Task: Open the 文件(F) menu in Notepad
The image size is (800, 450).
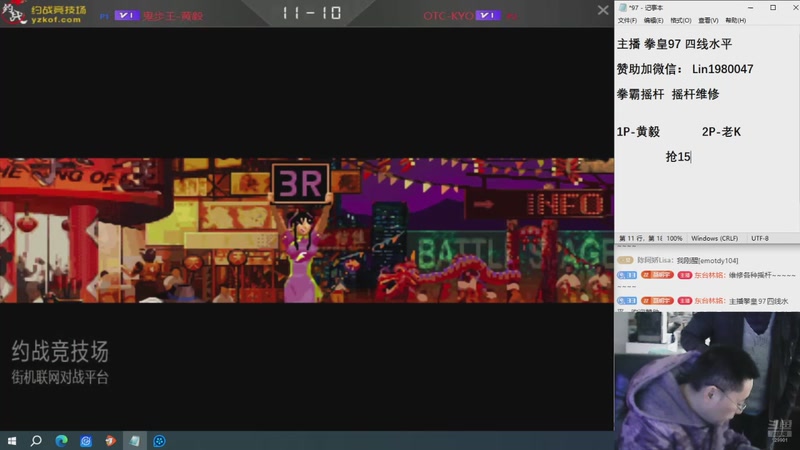Action: point(627,20)
